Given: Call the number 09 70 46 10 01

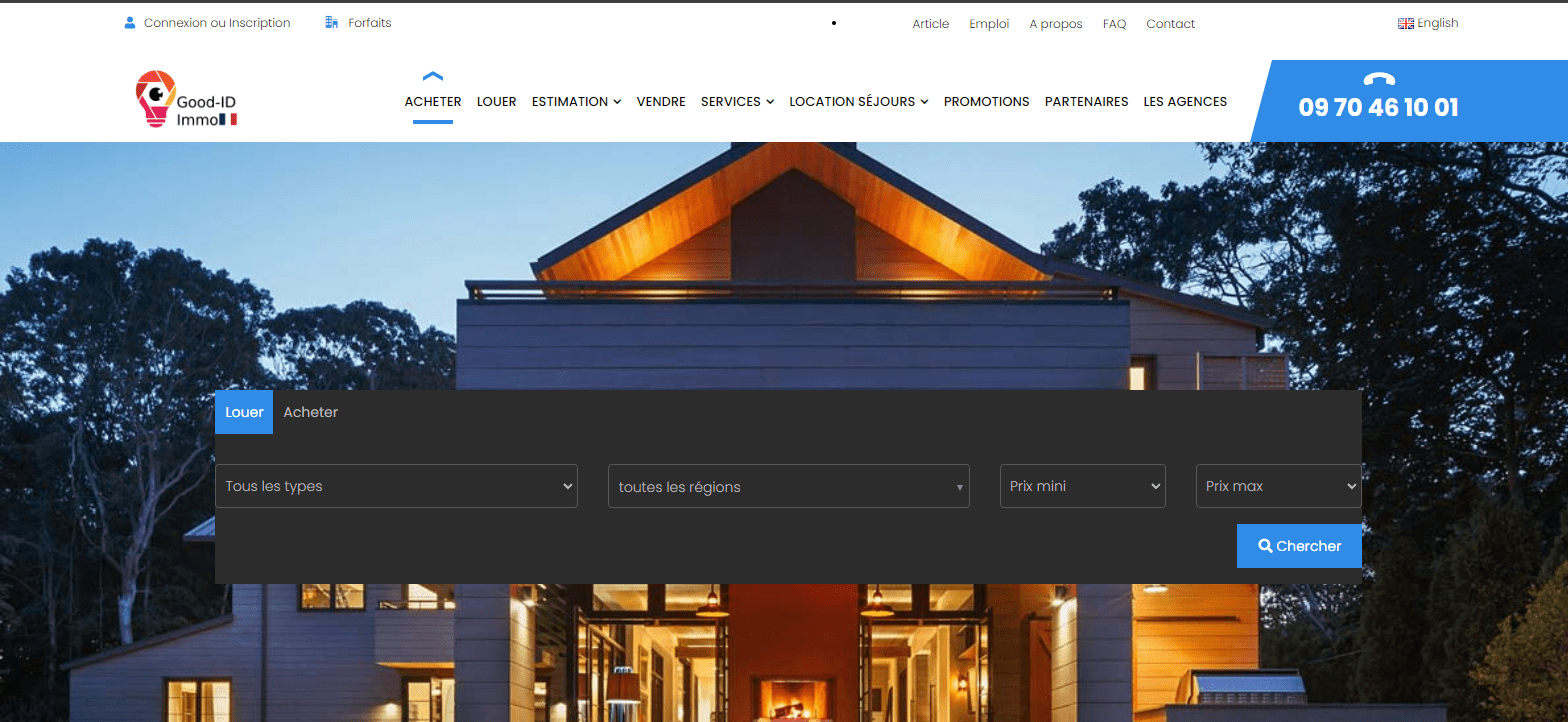Looking at the screenshot, I should (x=1378, y=108).
